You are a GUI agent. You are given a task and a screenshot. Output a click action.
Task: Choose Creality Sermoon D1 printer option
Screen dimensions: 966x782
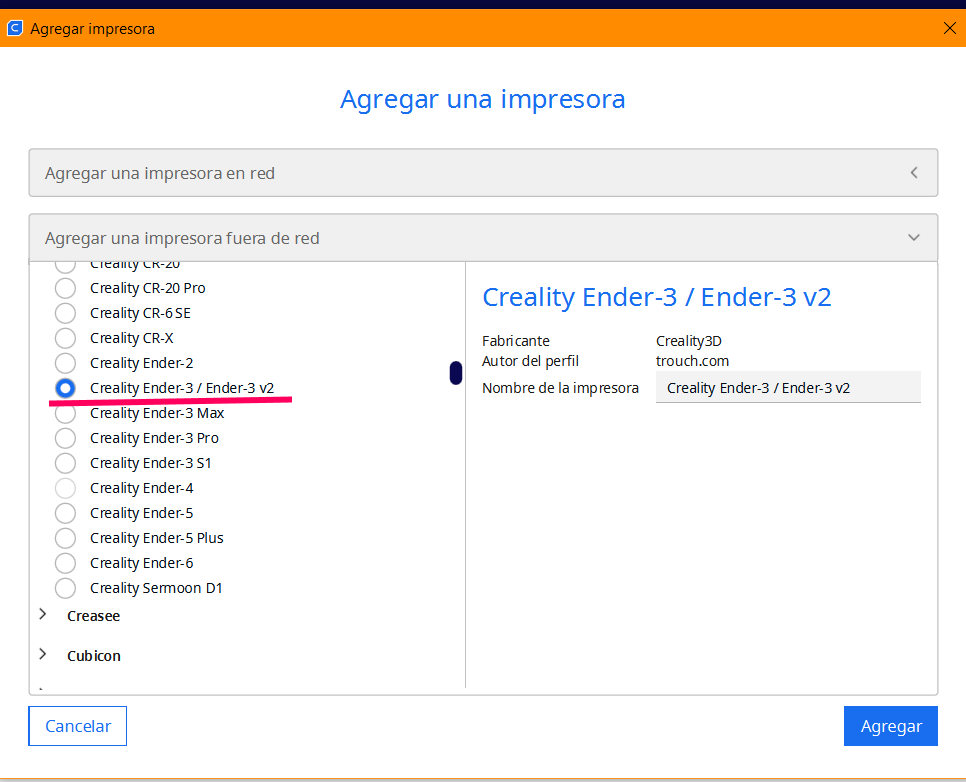pos(65,589)
